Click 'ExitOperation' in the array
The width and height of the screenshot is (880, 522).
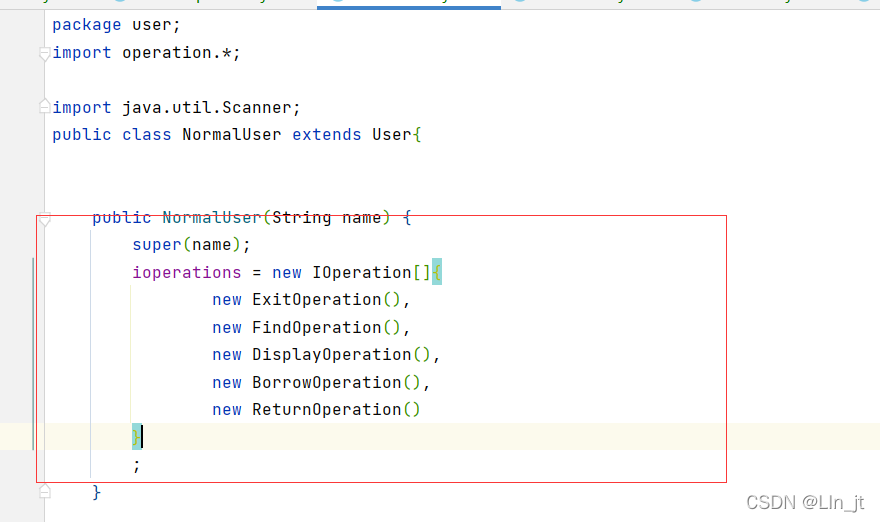[x=317, y=300]
